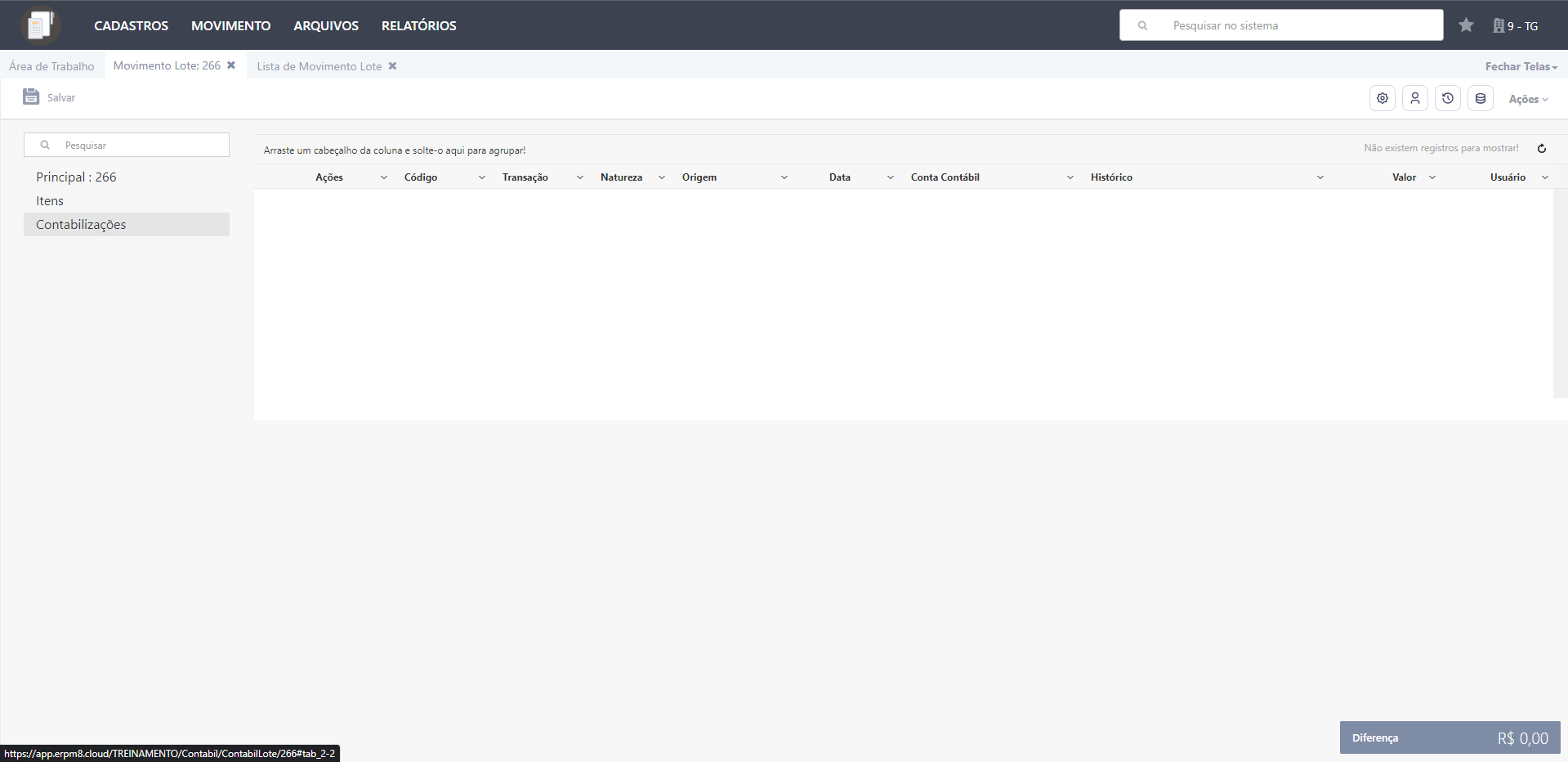
Task: Select Principal : 266 in sidebar
Action: click(x=127, y=177)
